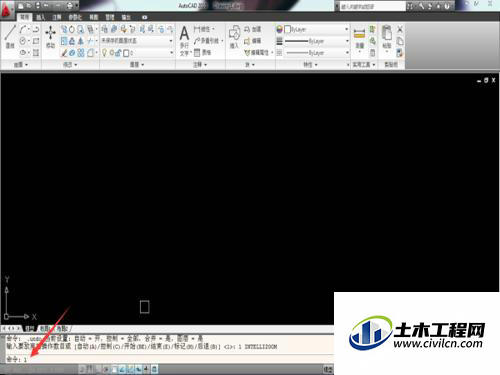Click the search input field in title bar
Screen dimensions: 500x375
point(373,6)
